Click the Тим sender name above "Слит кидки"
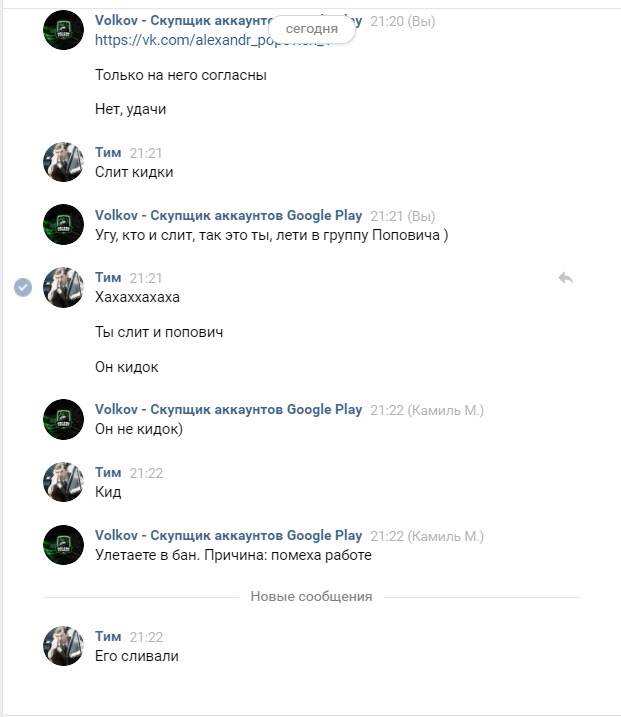 click(108, 153)
